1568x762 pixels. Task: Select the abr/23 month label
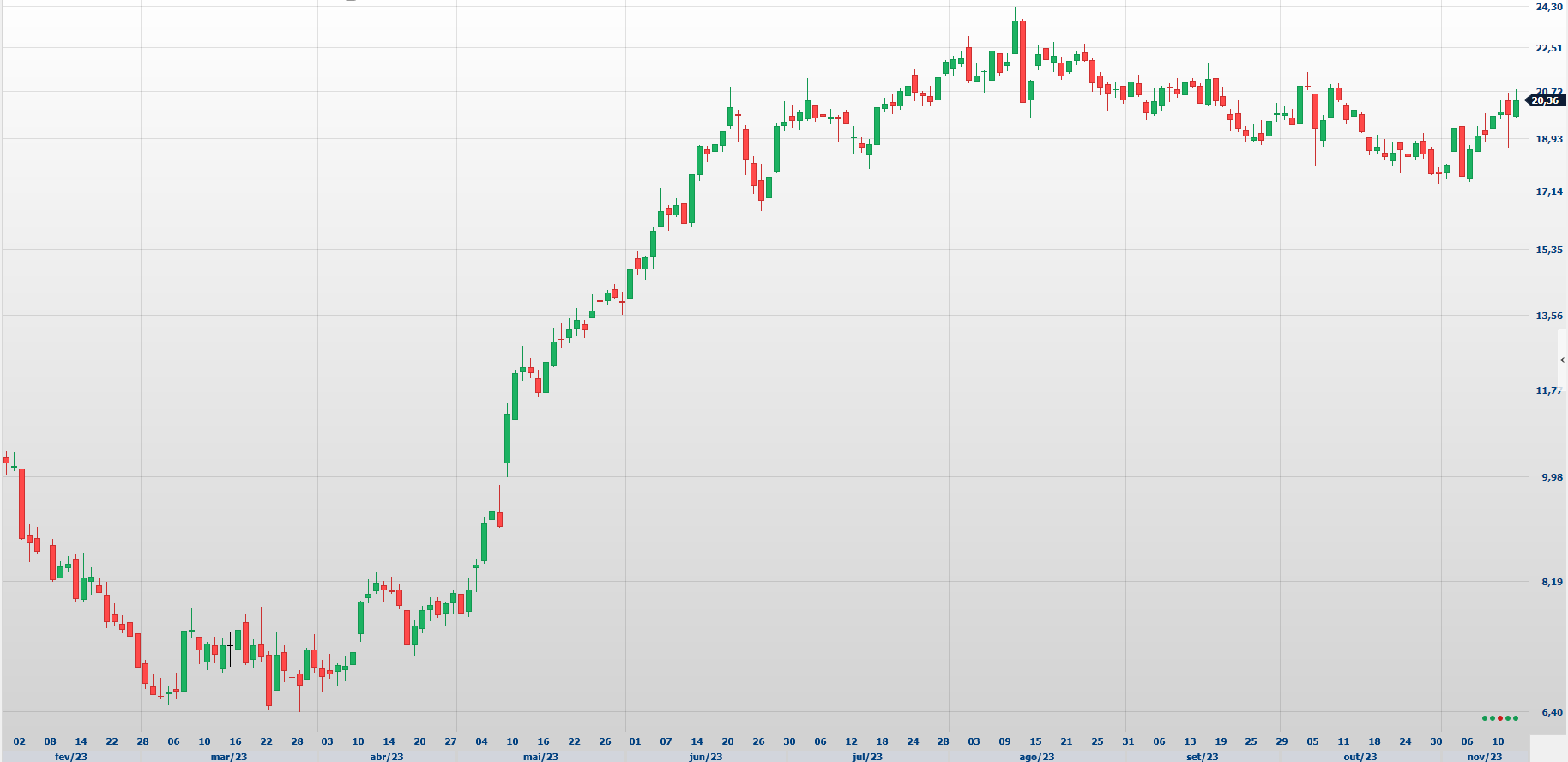click(x=386, y=756)
